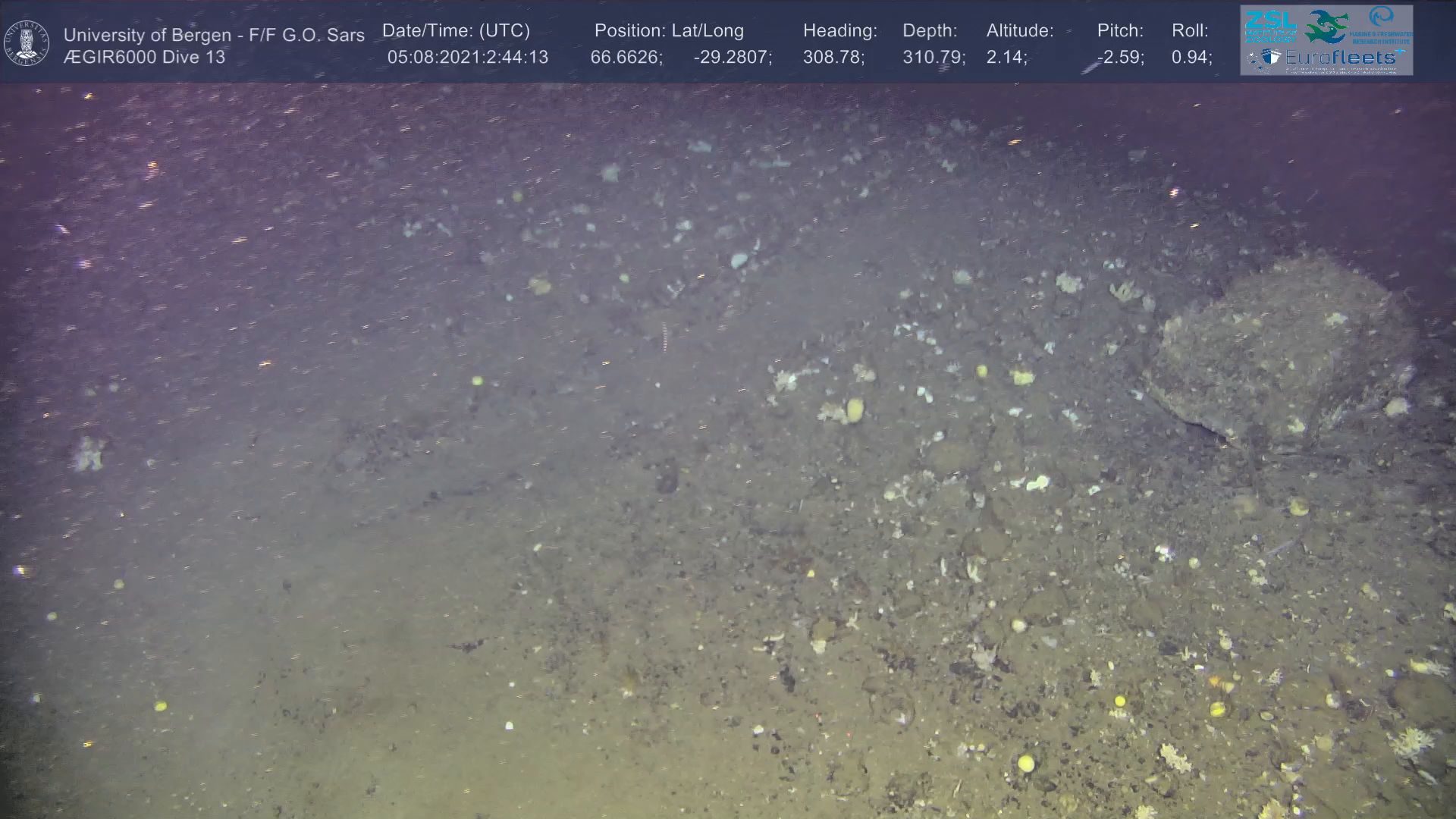The image size is (1456, 819).
Task: Click the 'Position: Lat/Long' header
Action: pos(669,30)
